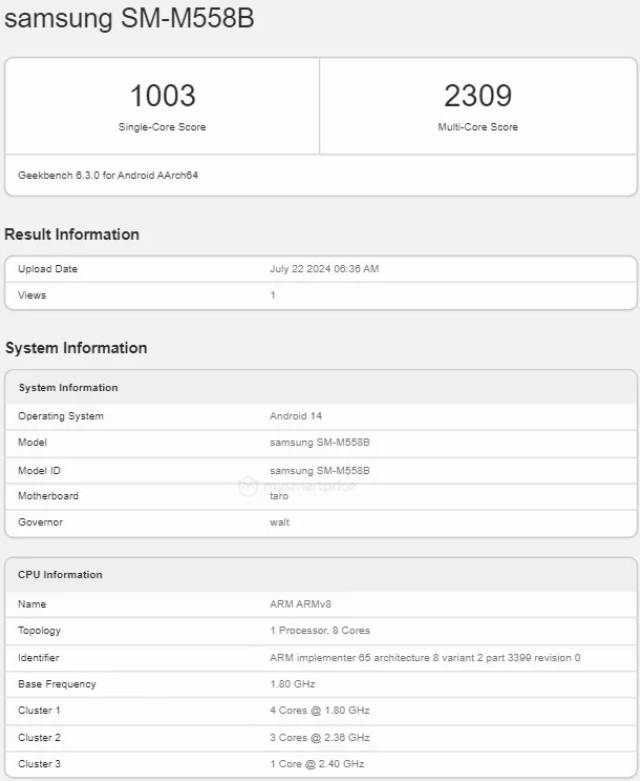Image resolution: width=640 pixels, height=781 pixels.
Task: Select the Model ID row value samsung SM-M558B
Action: pos(320,471)
